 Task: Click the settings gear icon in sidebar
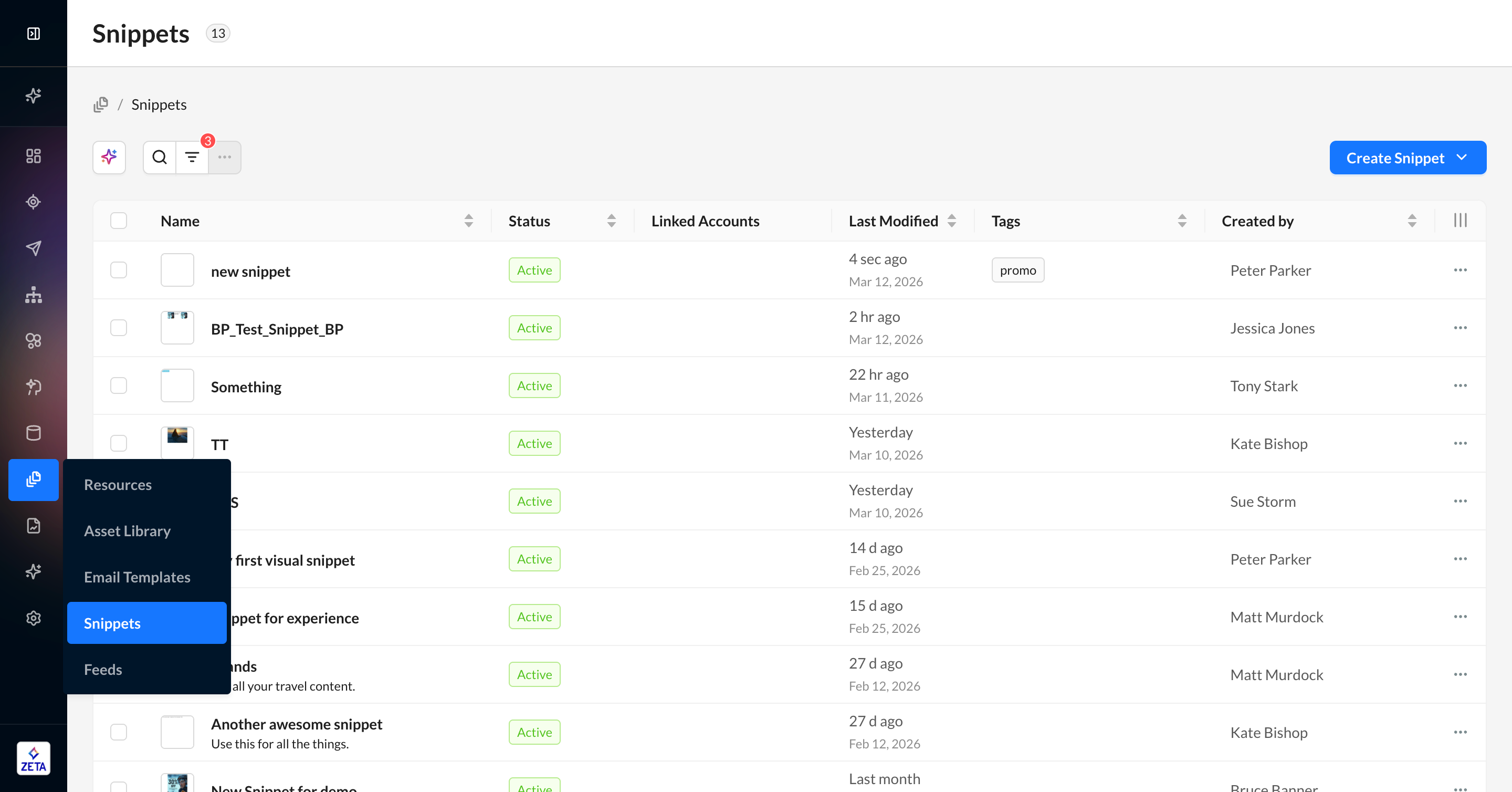(x=34, y=618)
